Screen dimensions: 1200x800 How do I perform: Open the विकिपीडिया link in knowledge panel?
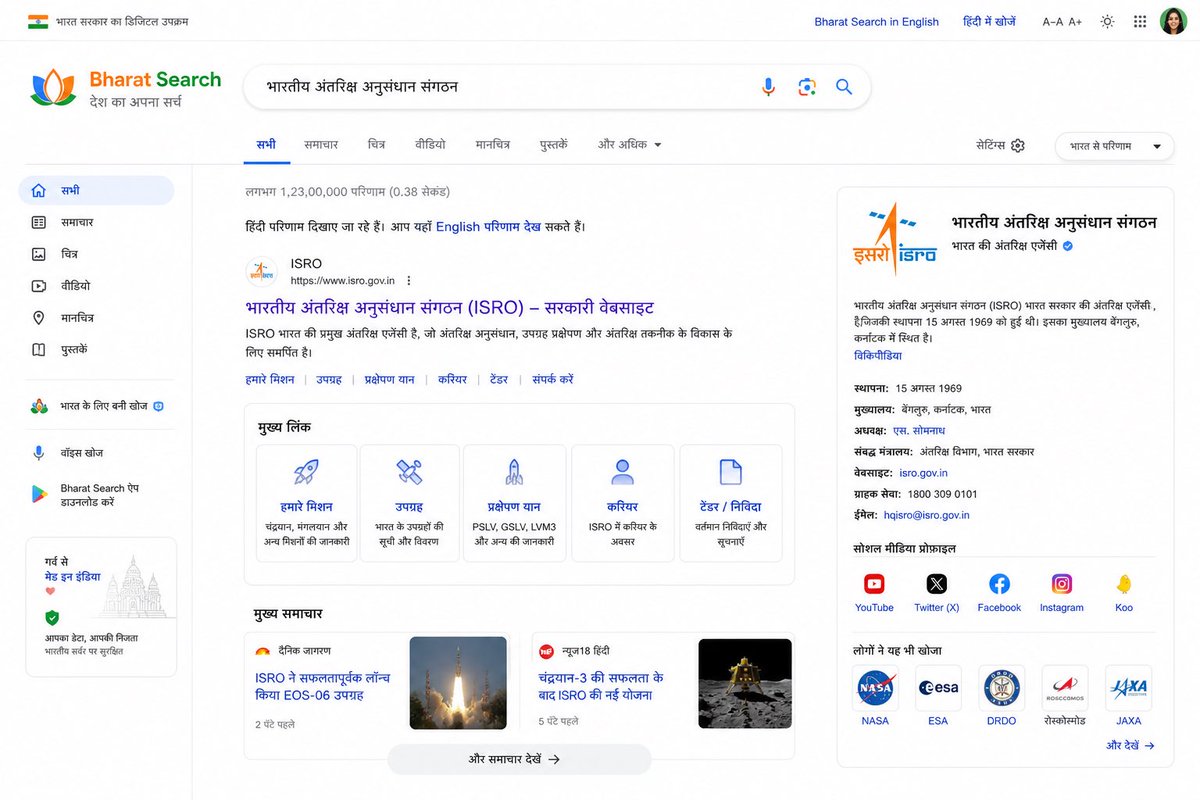tap(878, 355)
